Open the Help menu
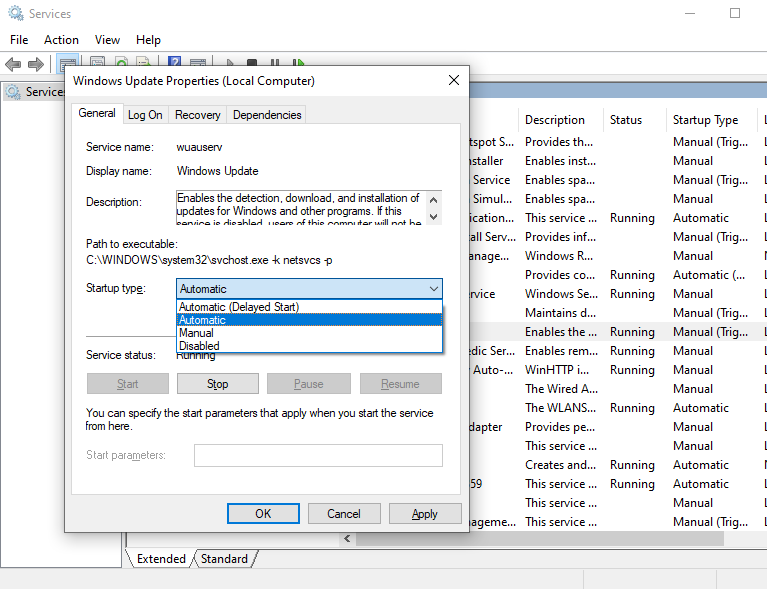The height and width of the screenshot is (589, 767). [148, 40]
